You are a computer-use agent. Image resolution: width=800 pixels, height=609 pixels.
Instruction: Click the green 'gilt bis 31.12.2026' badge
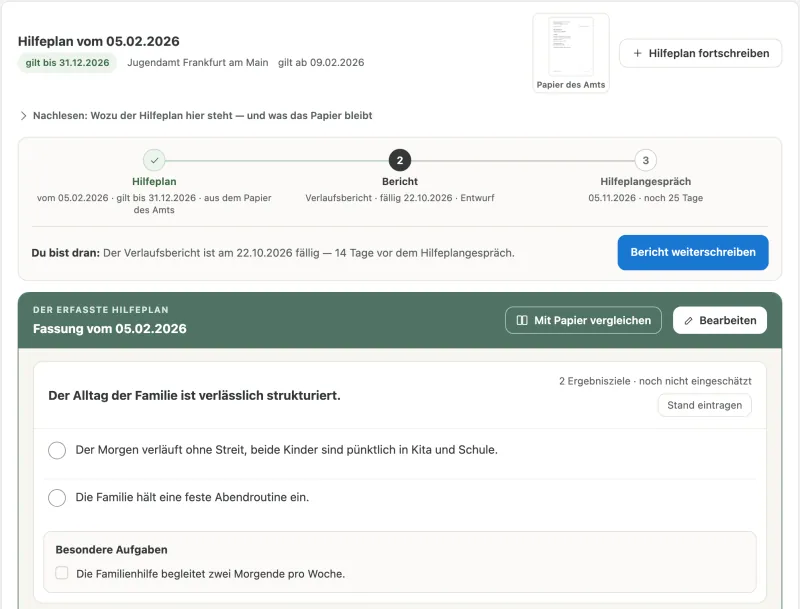click(x=67, y=63)
